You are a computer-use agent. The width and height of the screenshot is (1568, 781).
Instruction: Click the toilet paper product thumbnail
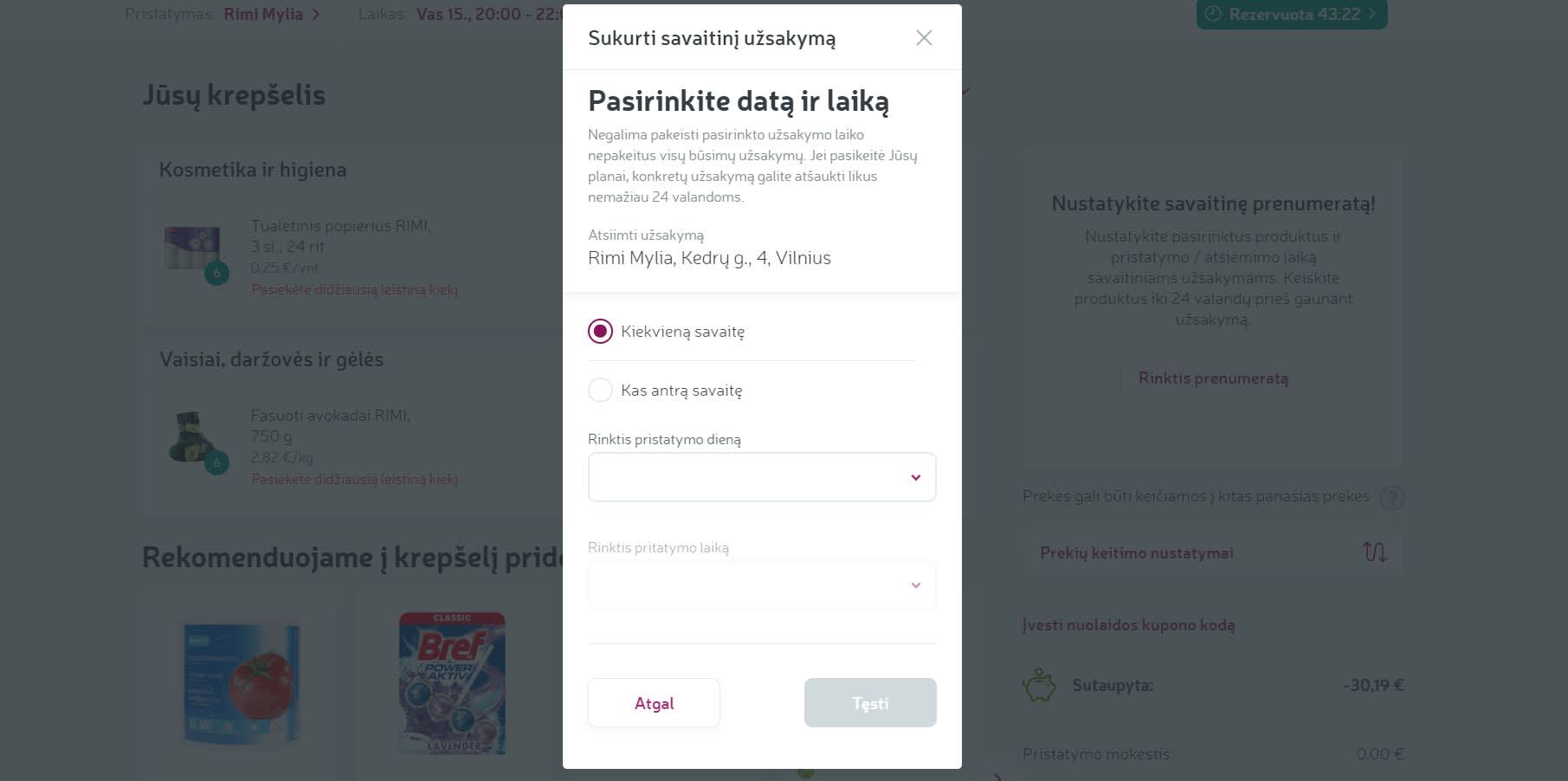click(192, 248)
